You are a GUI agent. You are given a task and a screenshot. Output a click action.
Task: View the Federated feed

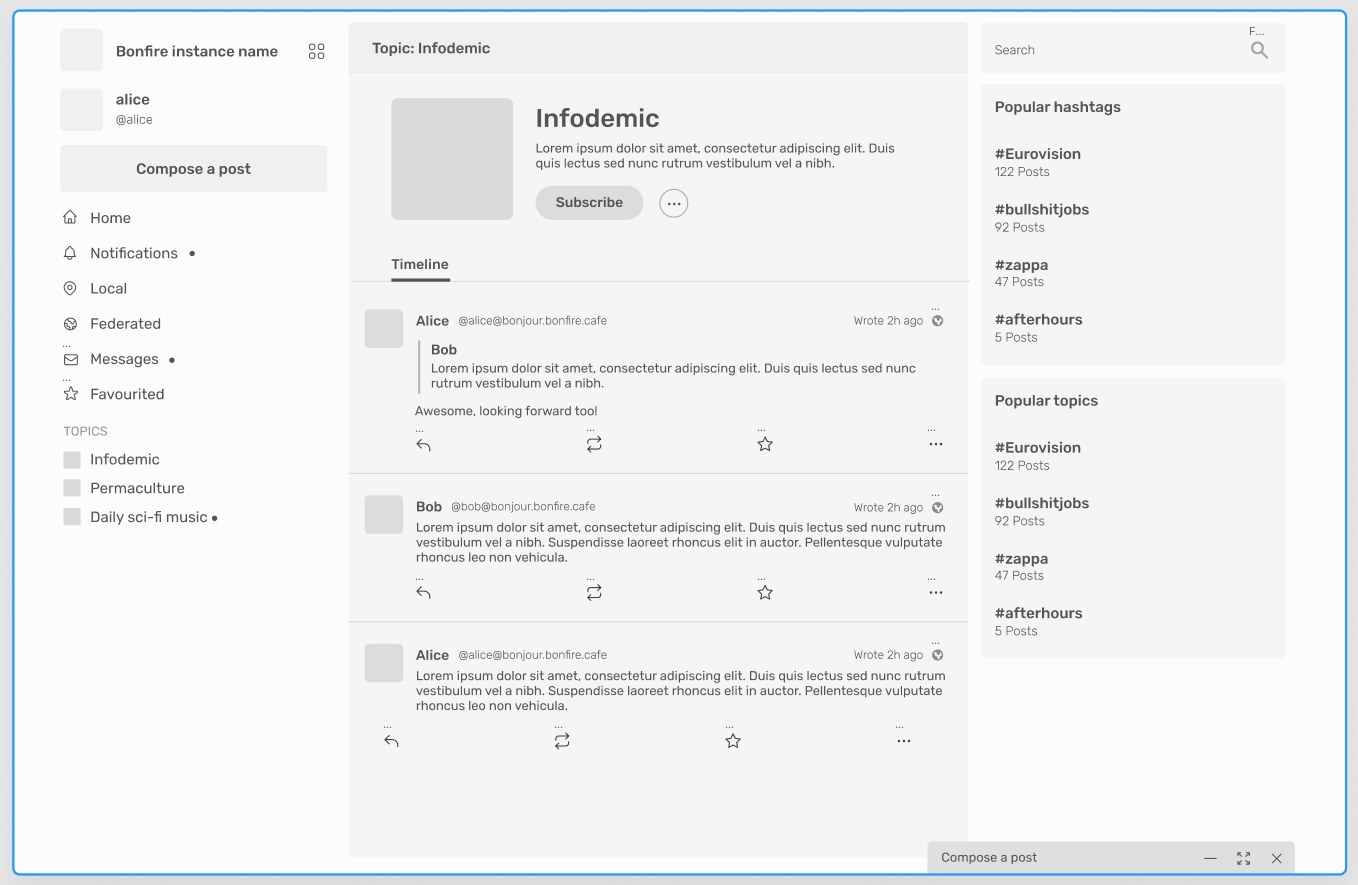[x=125, y=323]
